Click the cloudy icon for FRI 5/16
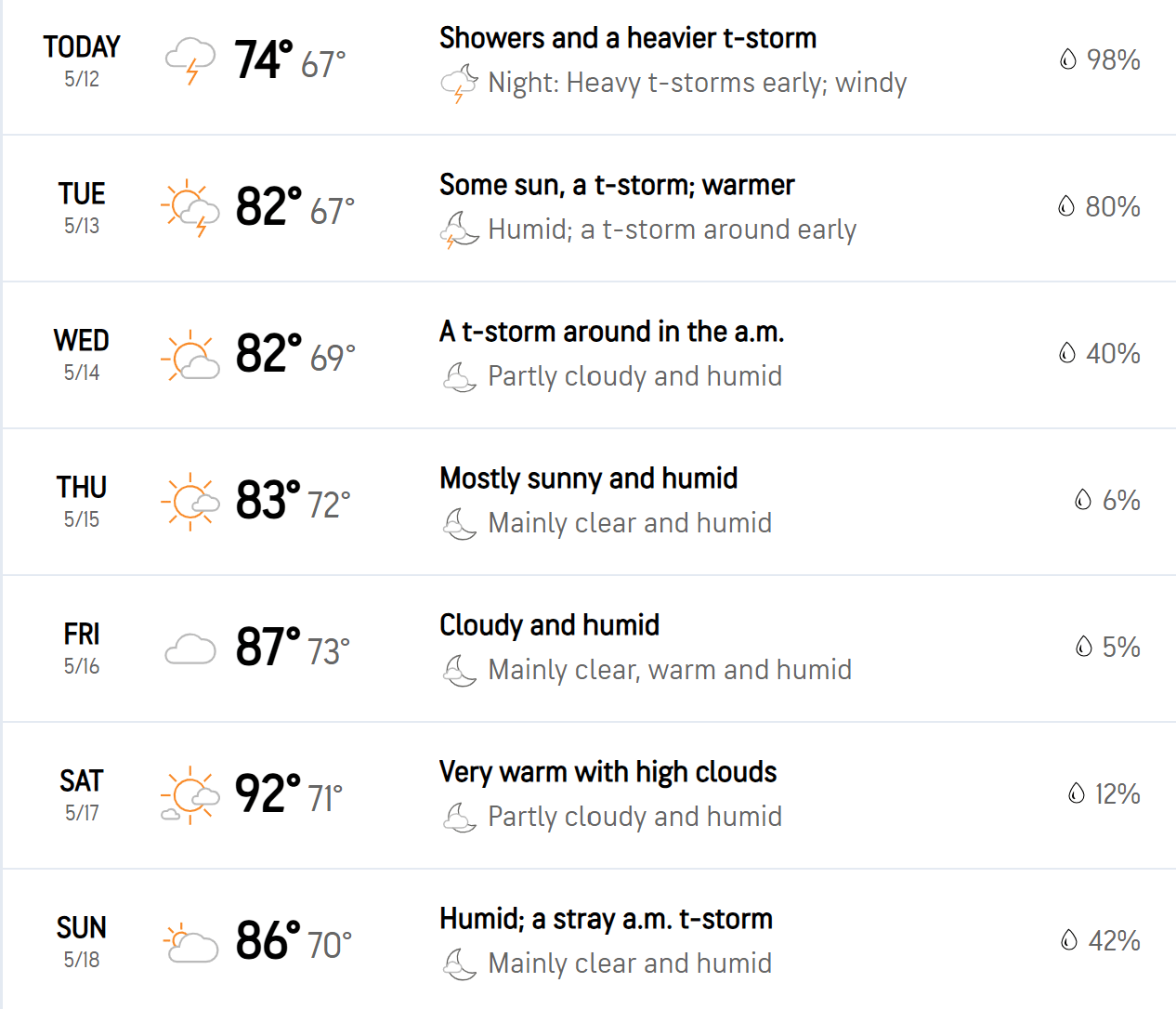 [190, 649]
